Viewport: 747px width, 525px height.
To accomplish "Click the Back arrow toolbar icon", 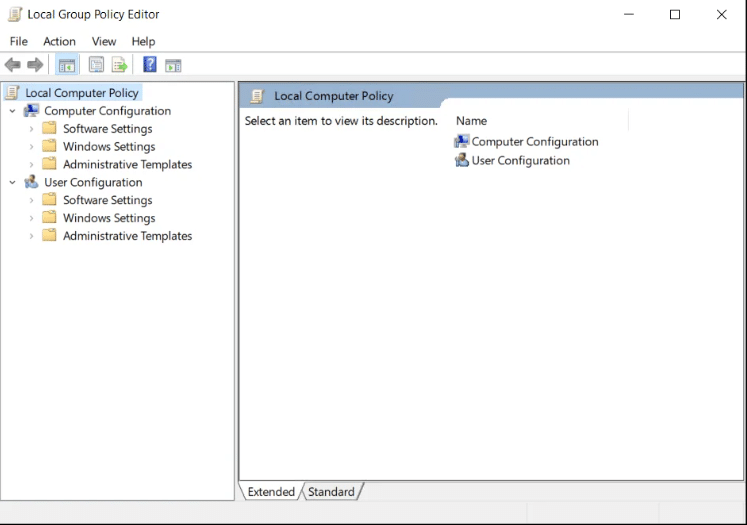I will click(13, 65).
